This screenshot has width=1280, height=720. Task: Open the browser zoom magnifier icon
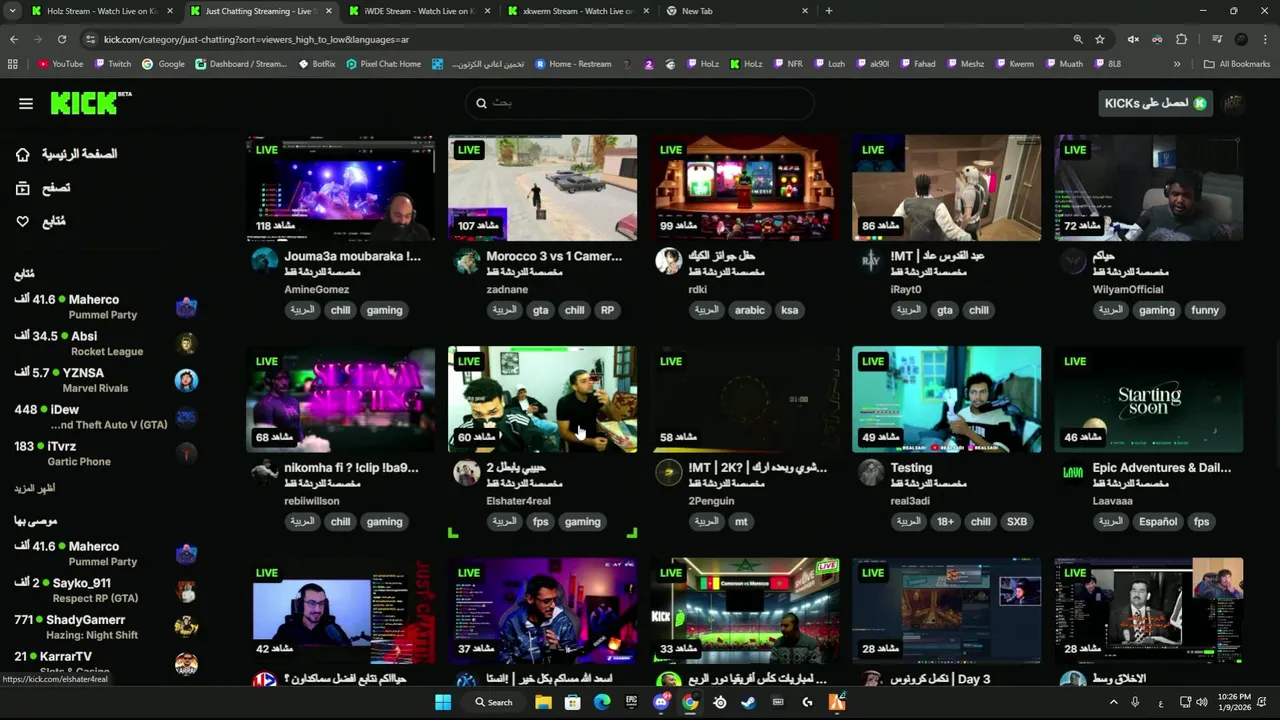point(1078,39)
